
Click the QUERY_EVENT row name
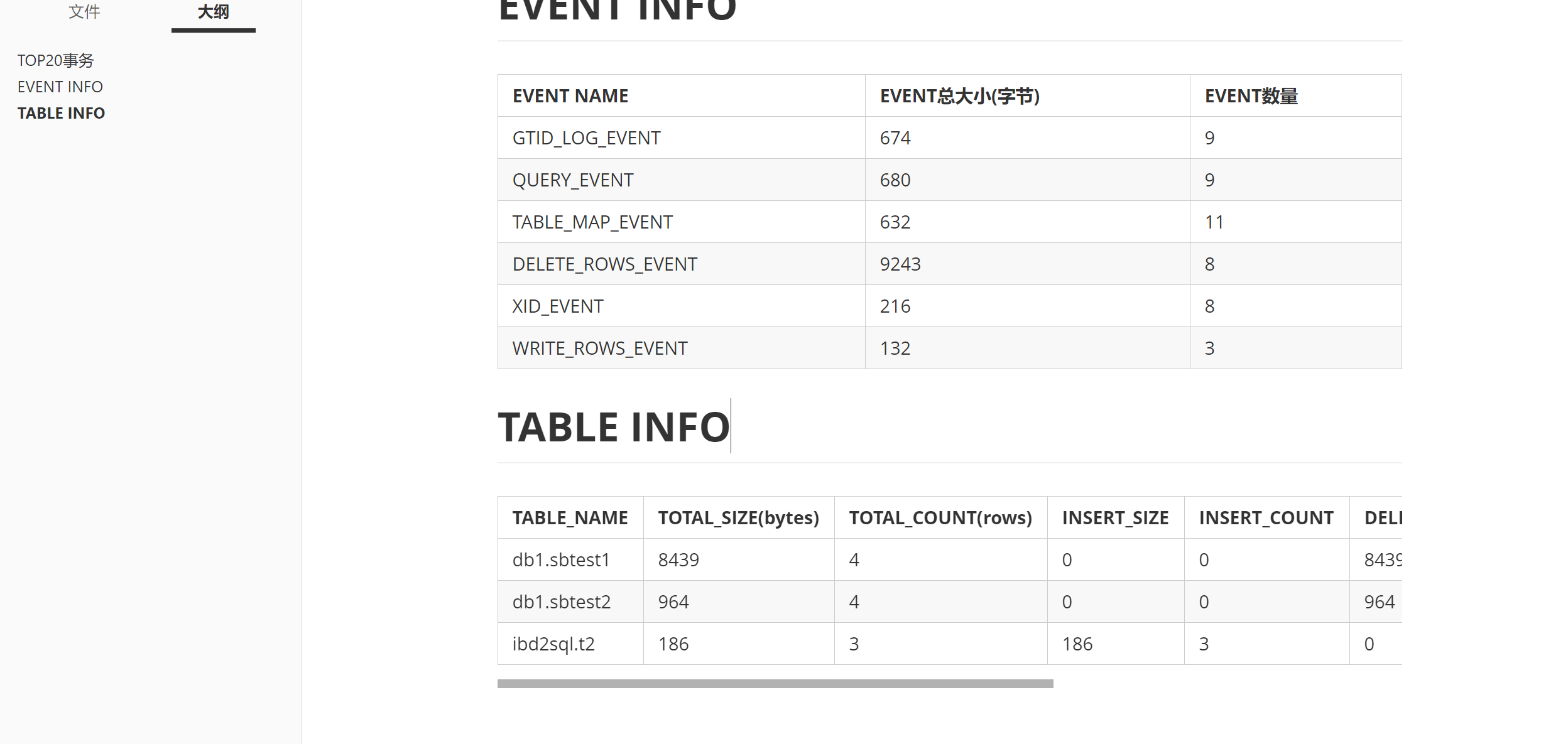572,180
